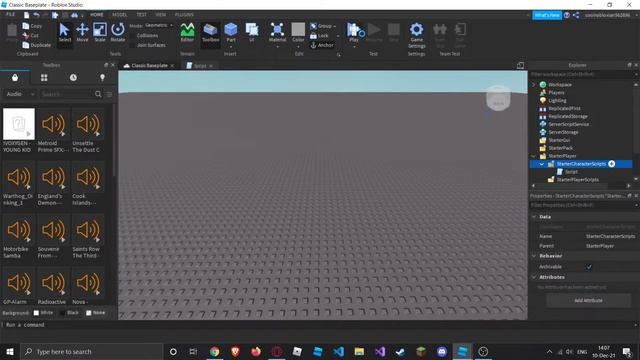
Task: Activate the Select tool
Action: point(64,33)
